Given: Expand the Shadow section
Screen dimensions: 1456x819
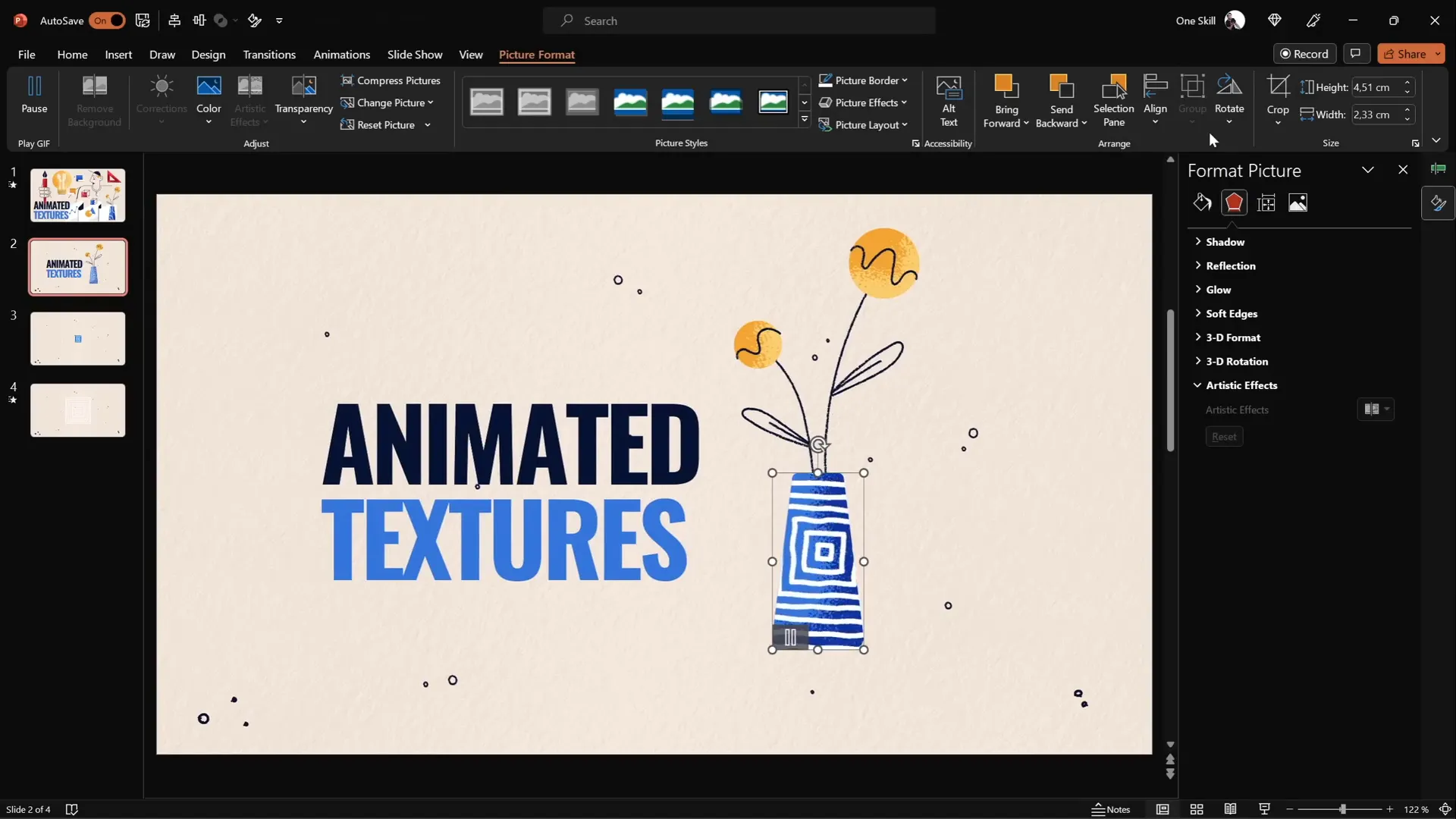Looking at the screenshot, I should [1225, 241].
